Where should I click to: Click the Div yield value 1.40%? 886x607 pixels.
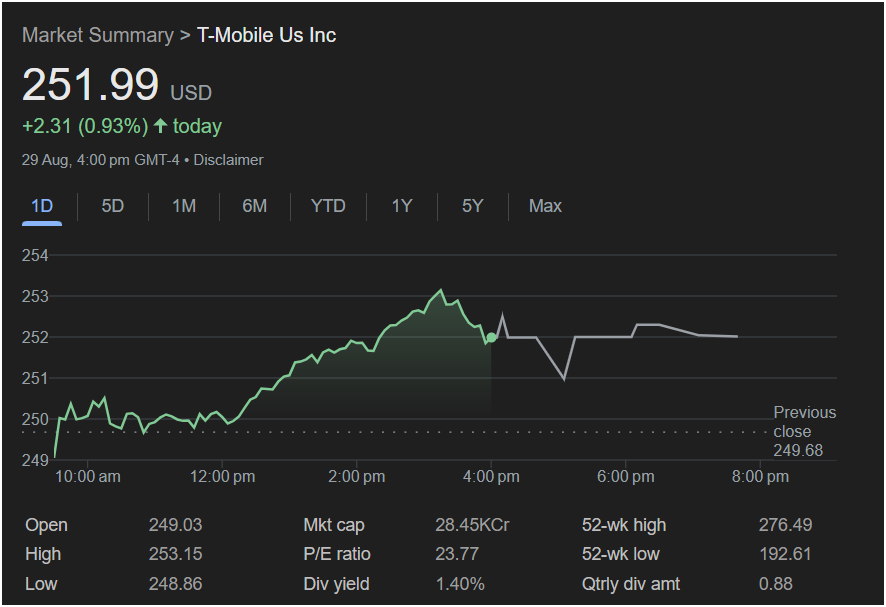point(460,584)
